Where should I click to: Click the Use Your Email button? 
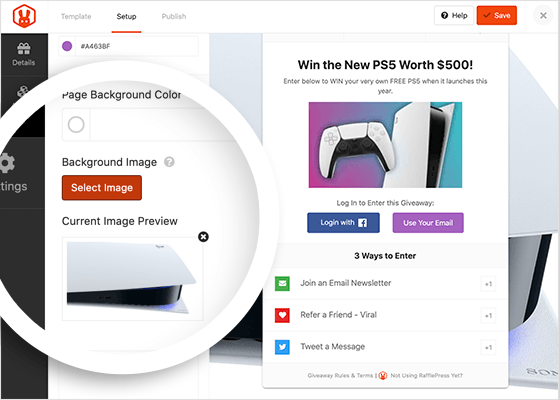click(428, 223)
